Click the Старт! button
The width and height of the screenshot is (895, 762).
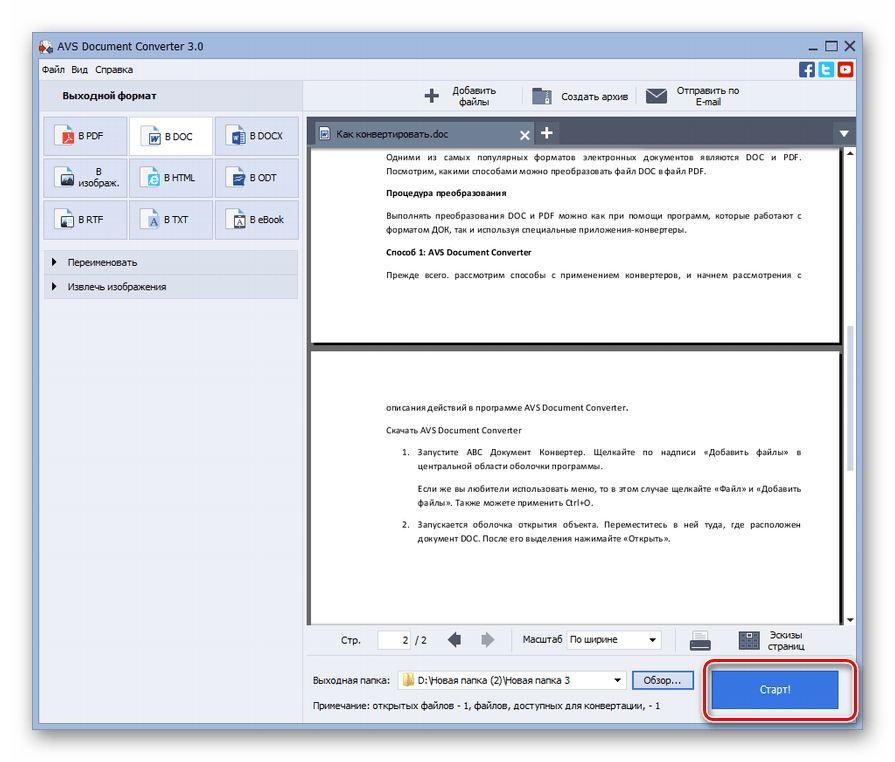[x=775, y=690]
